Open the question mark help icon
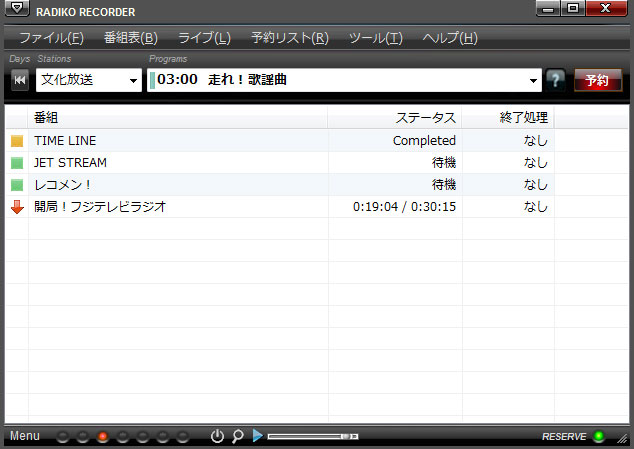Image resolution: width=634 pixels, height=449 pixels. click(556, 80)
